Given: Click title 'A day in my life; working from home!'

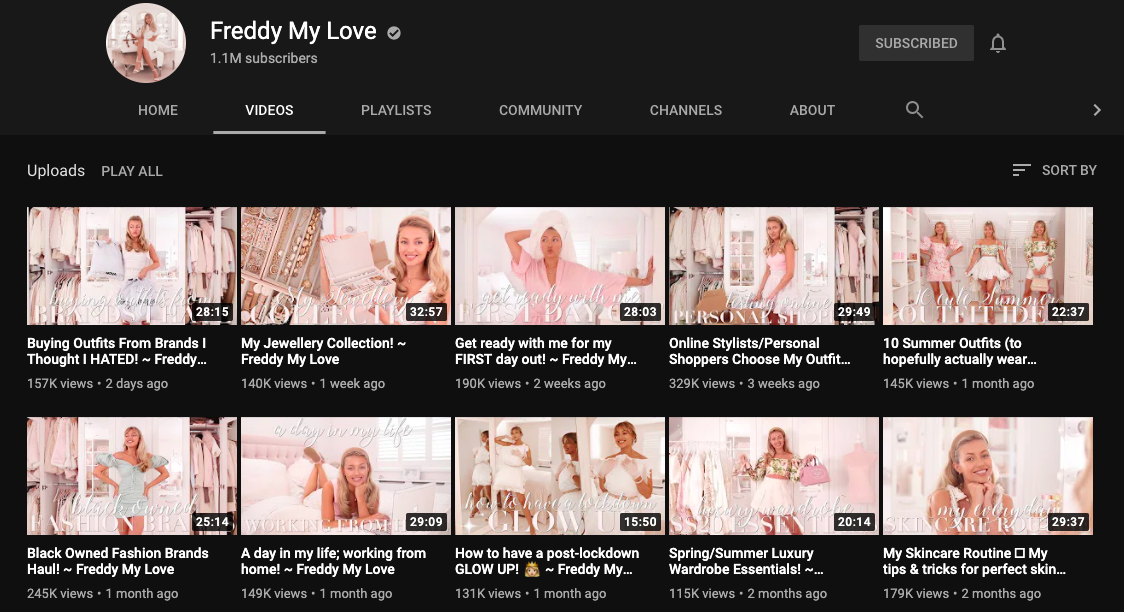Looking at the screenshot, I should click(x=333, y=561).
